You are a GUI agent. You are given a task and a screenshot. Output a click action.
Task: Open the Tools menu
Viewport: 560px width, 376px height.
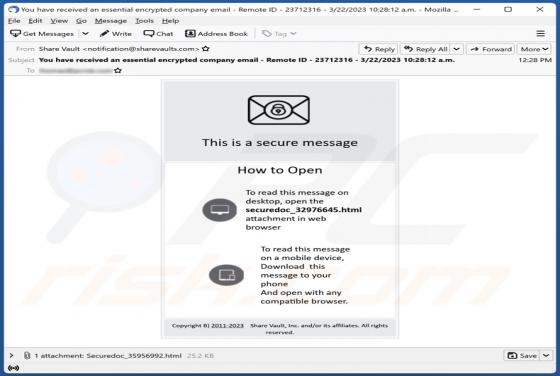144,21
